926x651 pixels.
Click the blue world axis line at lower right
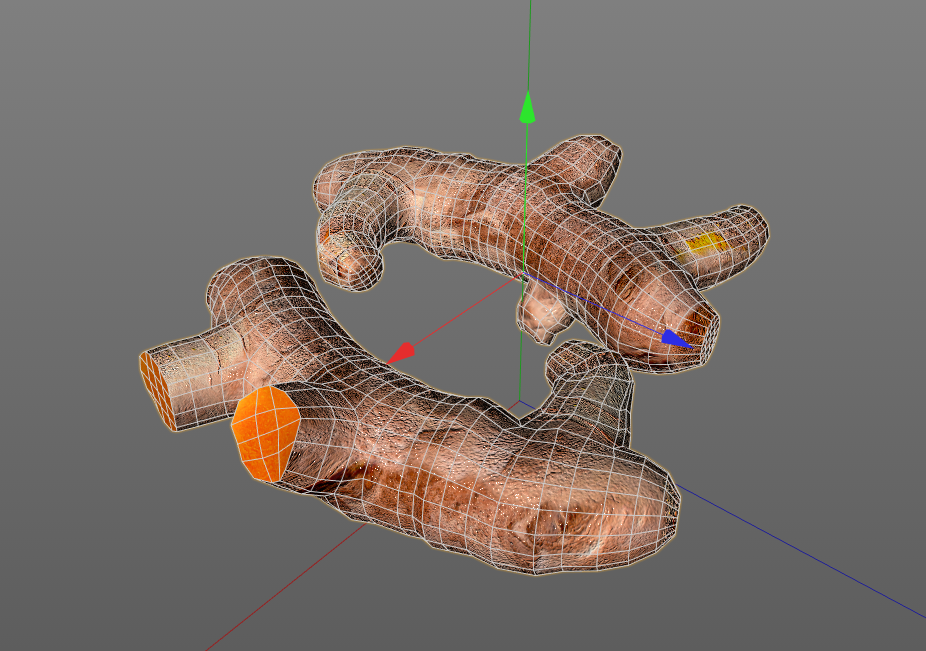tap(803, 554)
